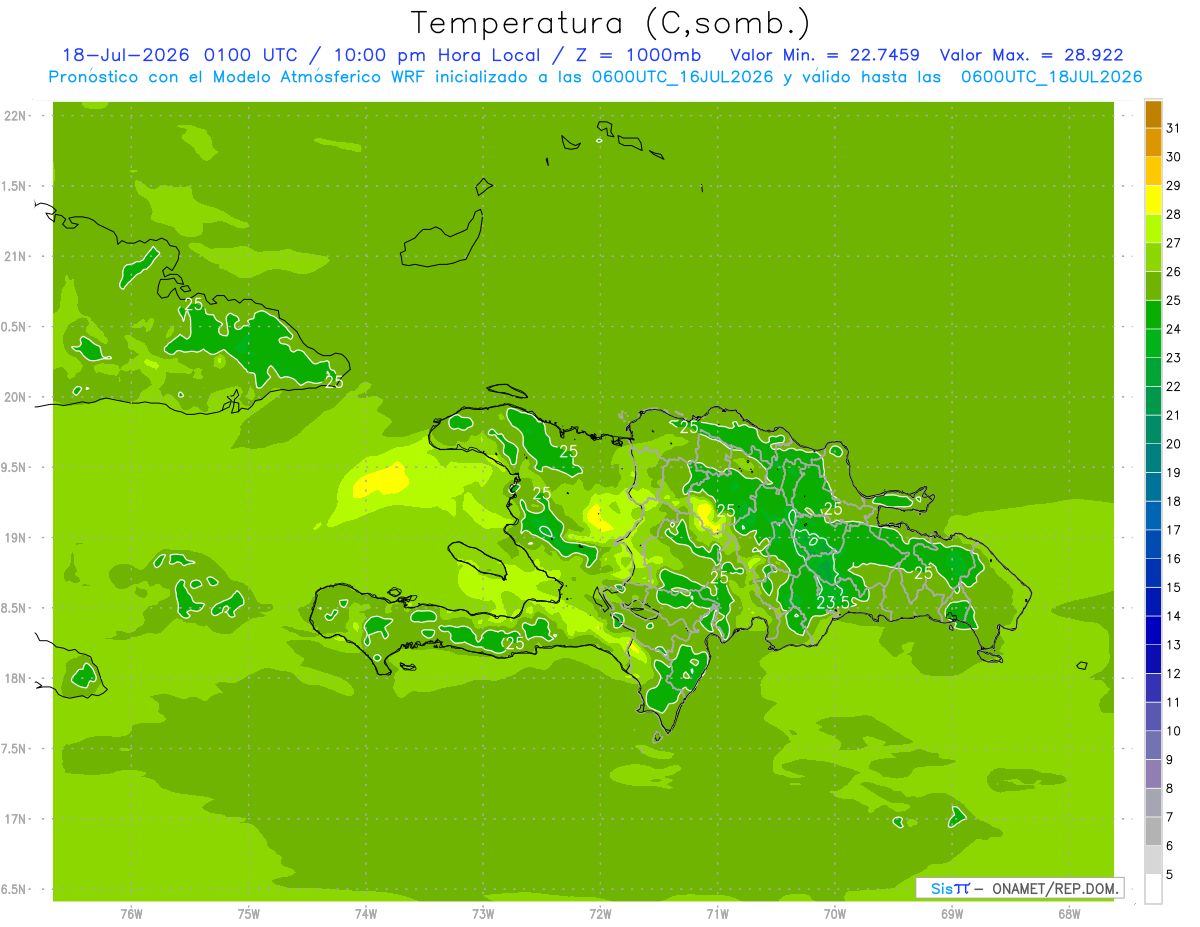Click the '17N' latitude axis label
This screenshot has height=927, width=1200.
16,819
